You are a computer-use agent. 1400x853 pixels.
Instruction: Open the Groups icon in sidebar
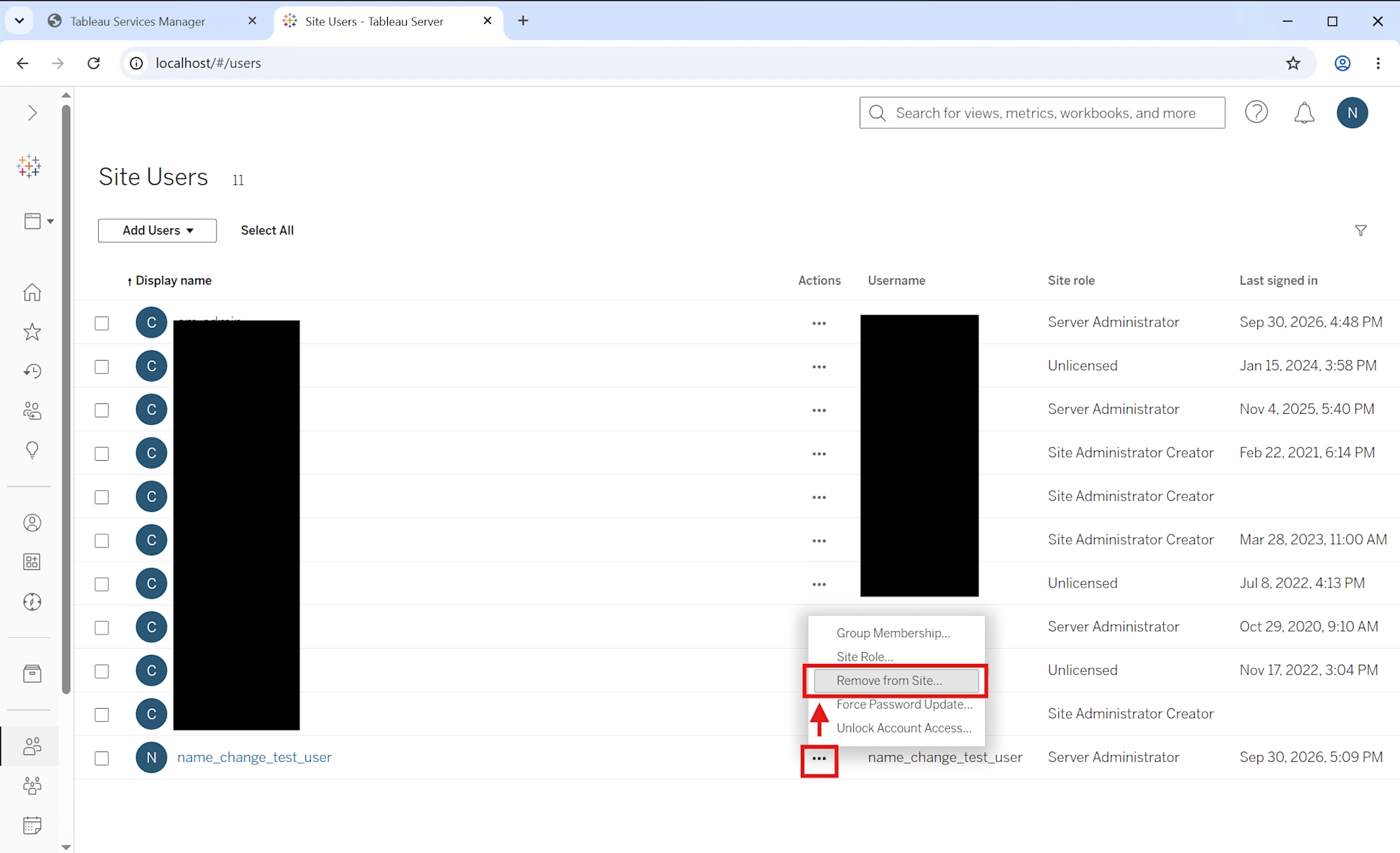pos(32,786)
